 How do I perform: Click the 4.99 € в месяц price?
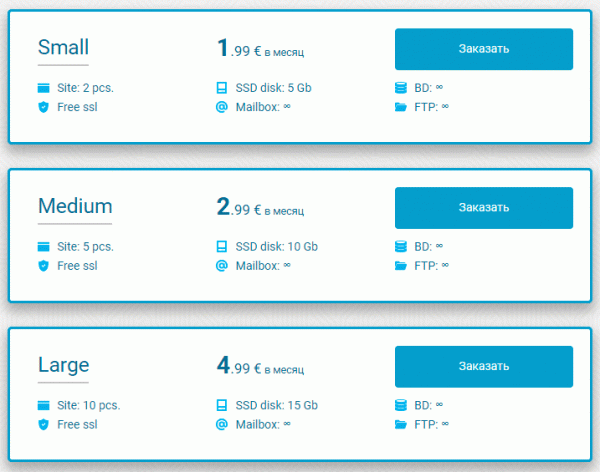(260, 366)
